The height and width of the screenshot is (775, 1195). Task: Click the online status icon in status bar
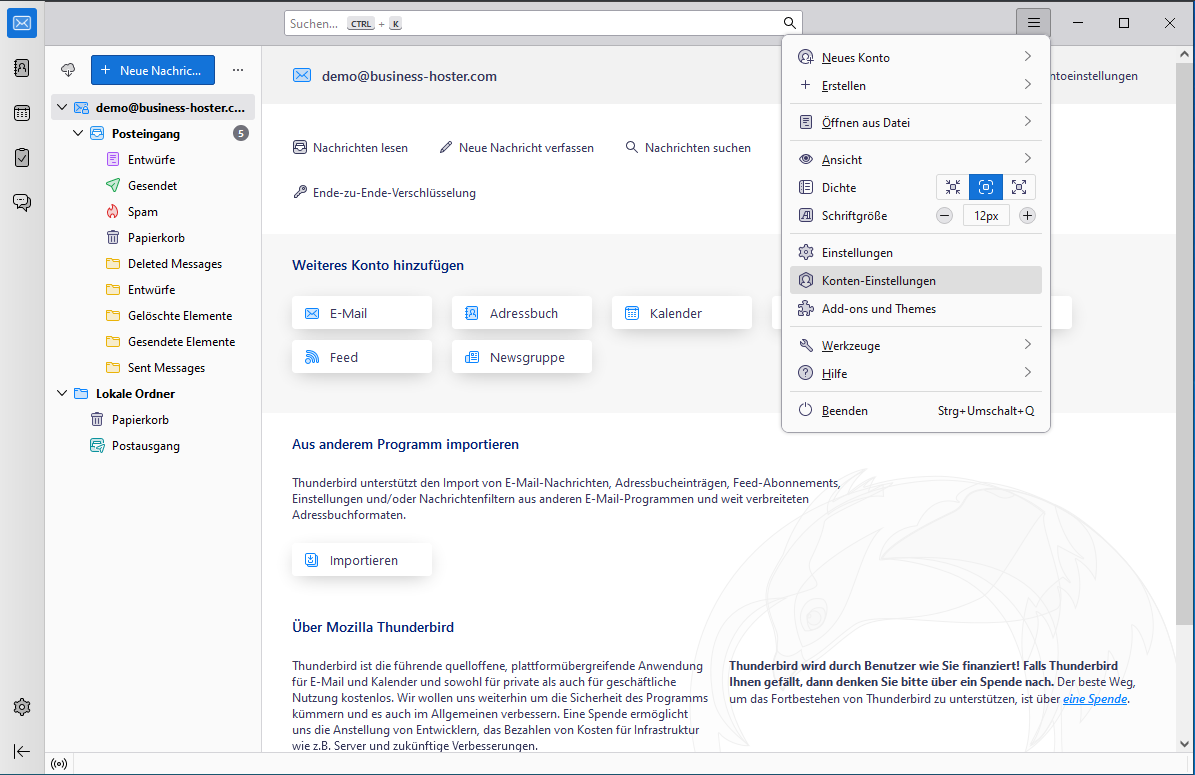coord(59,764)
